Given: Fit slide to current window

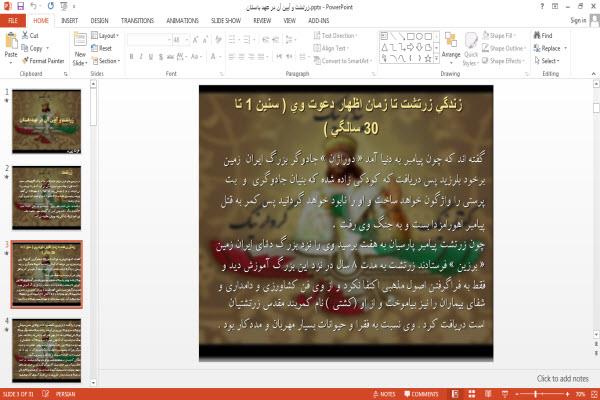Looking at the screenshot, I should pyautogui.click(x=594, y=394).
